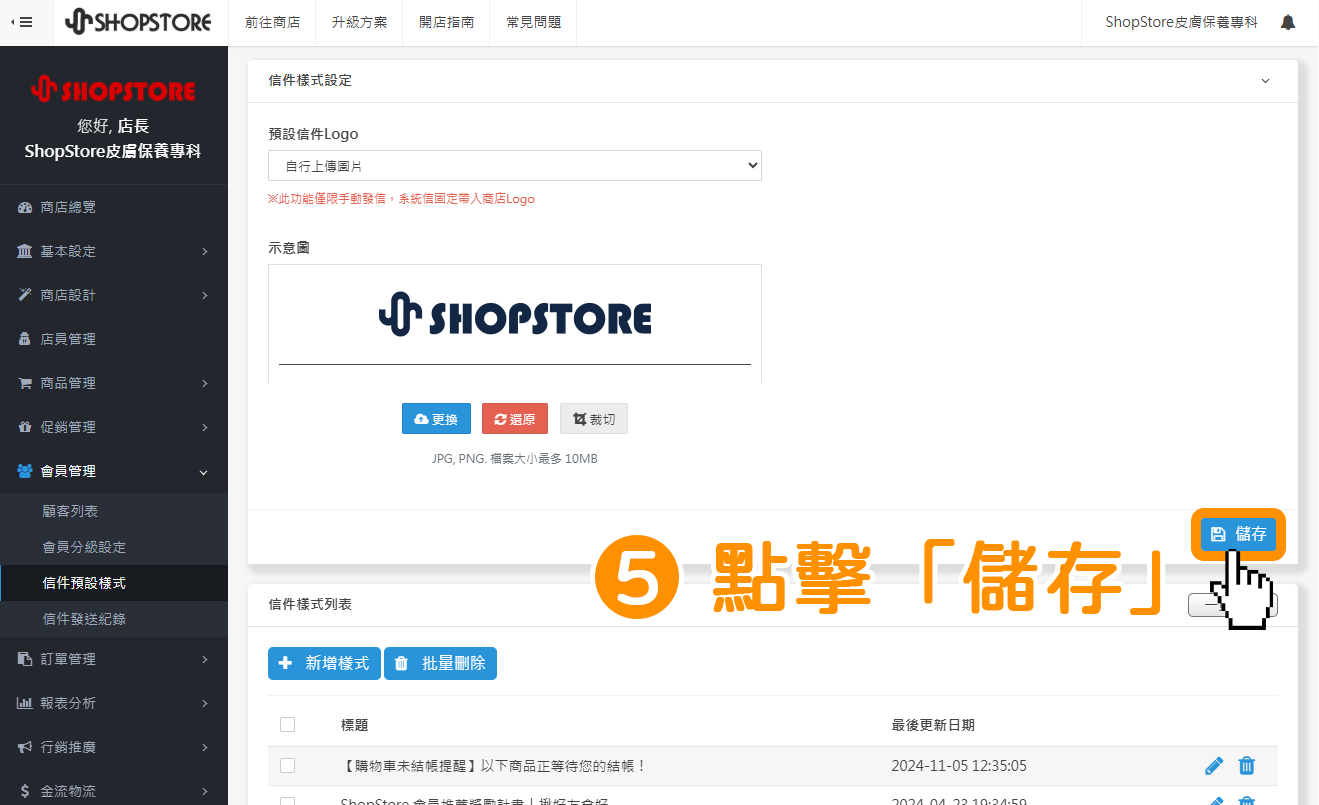The width and height of the screenshot is (1319, 805).
Task: Select all templates with header checkbox
Action: (288, 725)
